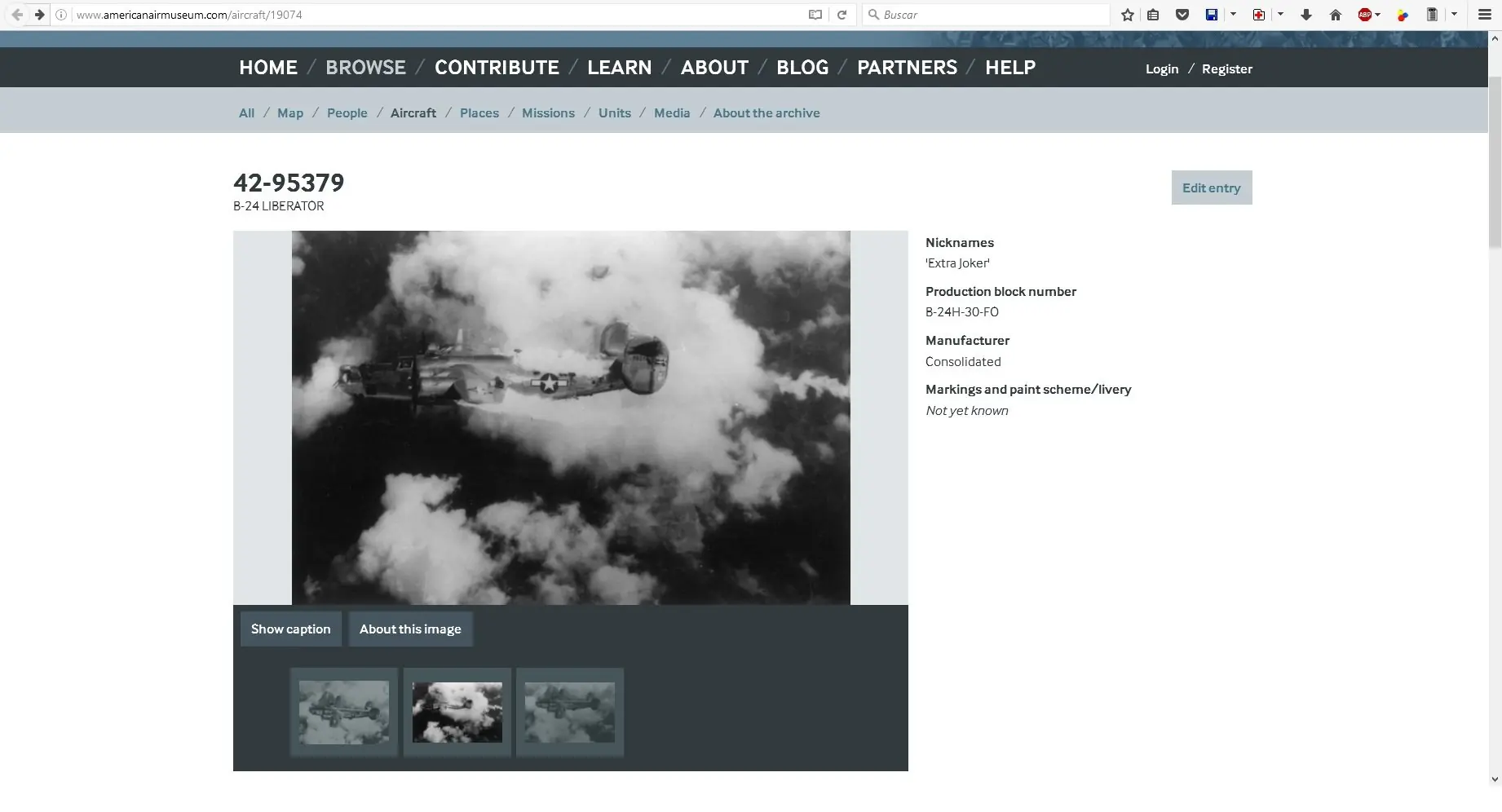Click the clipboard-style extension icon
This screenshot has height=812, width=1502.
tap(1432, 15)
